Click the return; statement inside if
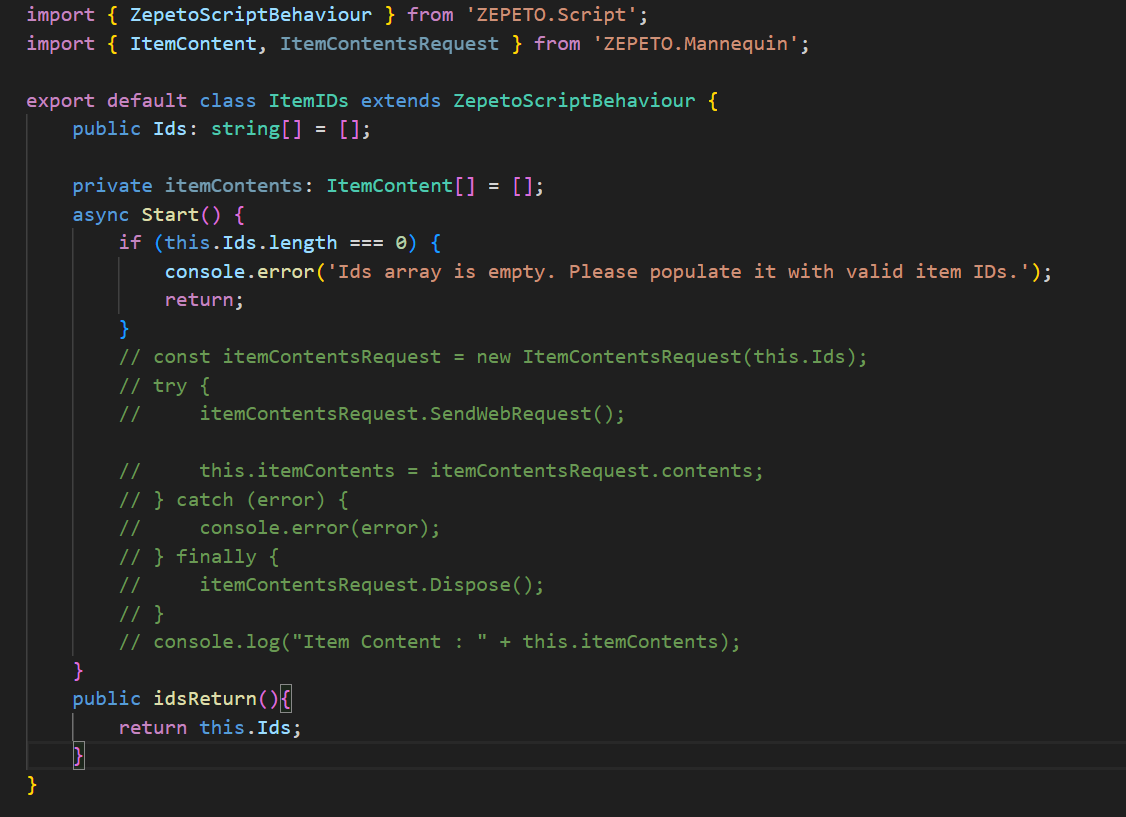The image size is (1126, 817). (204, 300)
